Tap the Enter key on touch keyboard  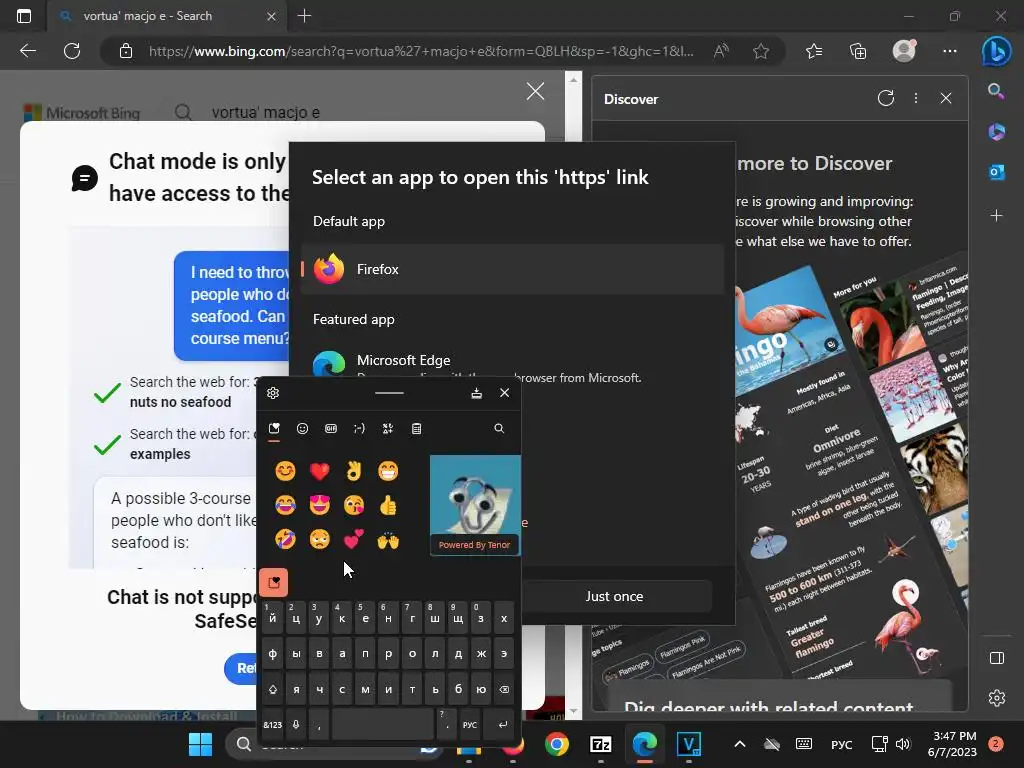click(503, 724)
